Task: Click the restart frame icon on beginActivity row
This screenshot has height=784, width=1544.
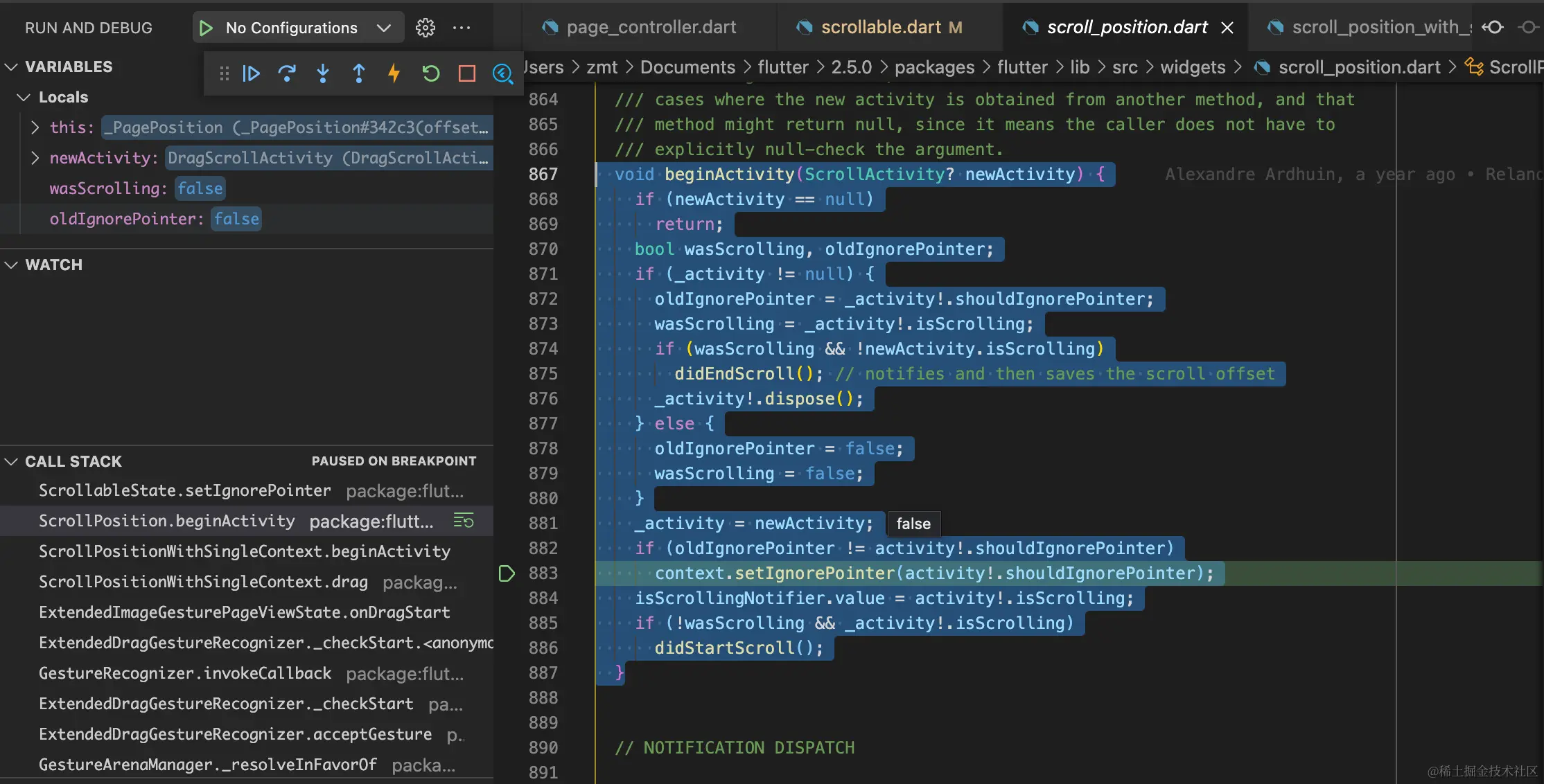Action: tap(464, 521)
